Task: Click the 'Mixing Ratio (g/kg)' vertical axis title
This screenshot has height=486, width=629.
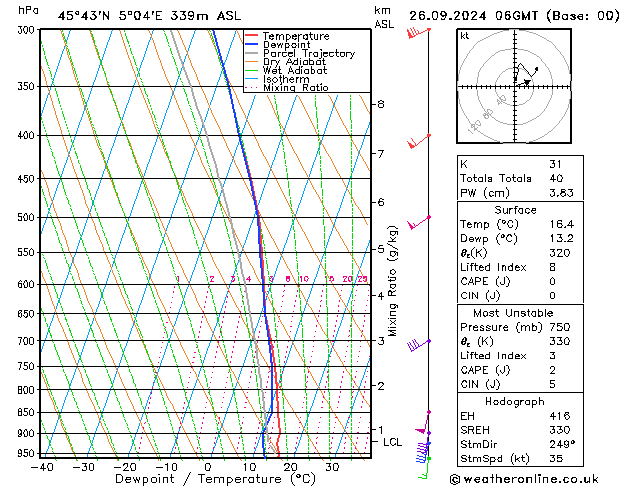Action: click(393, 281)
